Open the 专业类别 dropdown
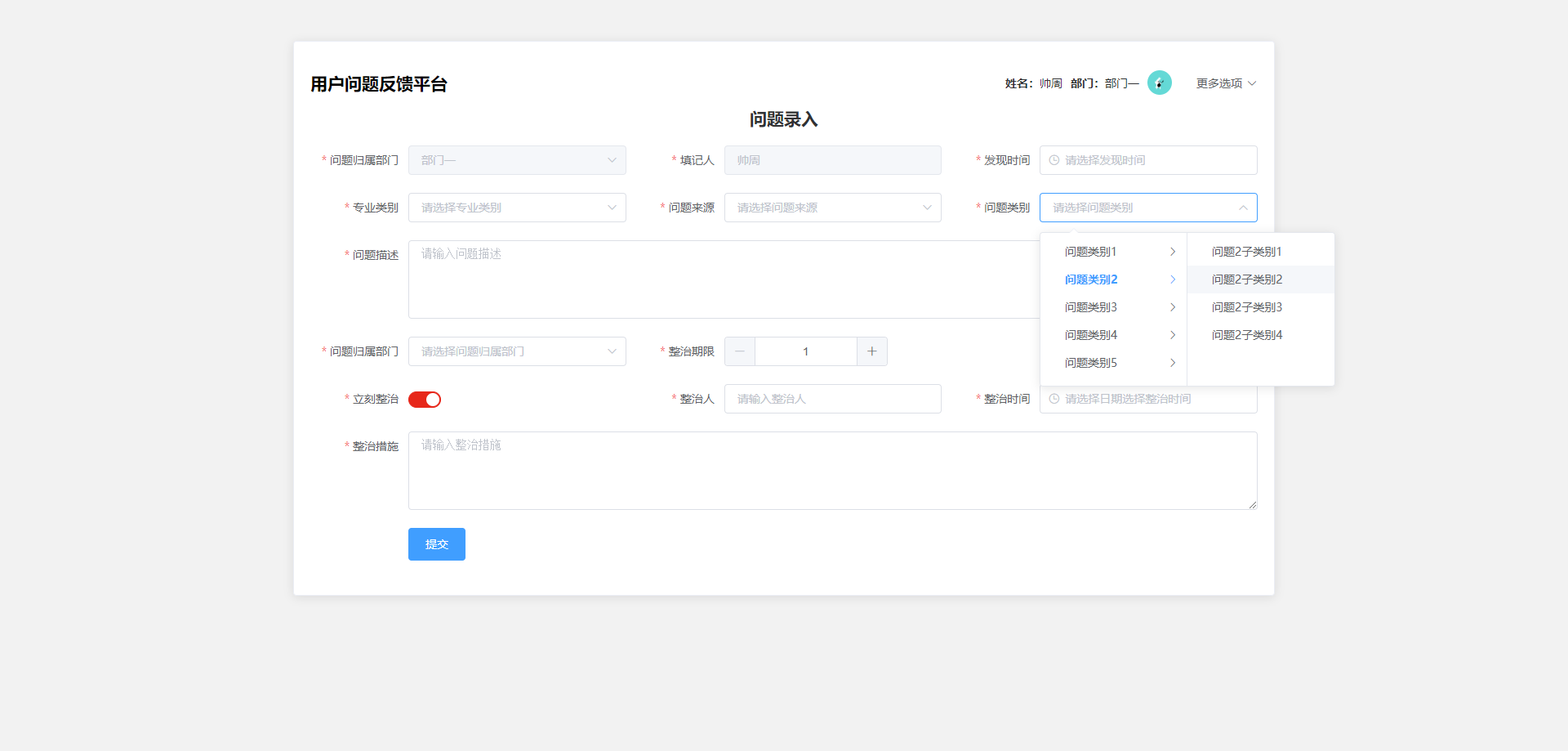The image size is (1568, 751). click(516, 208)
